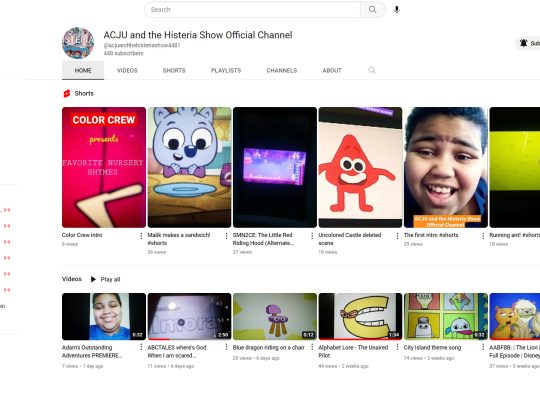Select the HOME tab
The height and width of the screenshot is (400, 540).
83,70
